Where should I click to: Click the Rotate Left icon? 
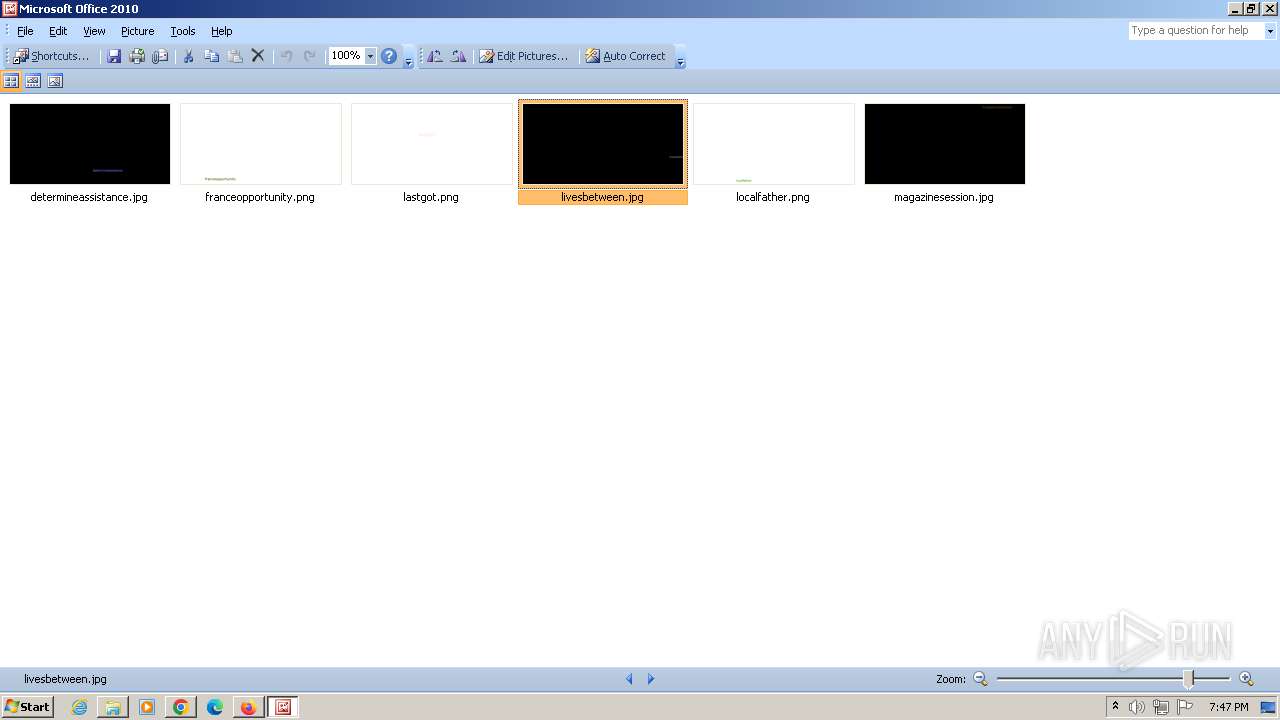435,56
